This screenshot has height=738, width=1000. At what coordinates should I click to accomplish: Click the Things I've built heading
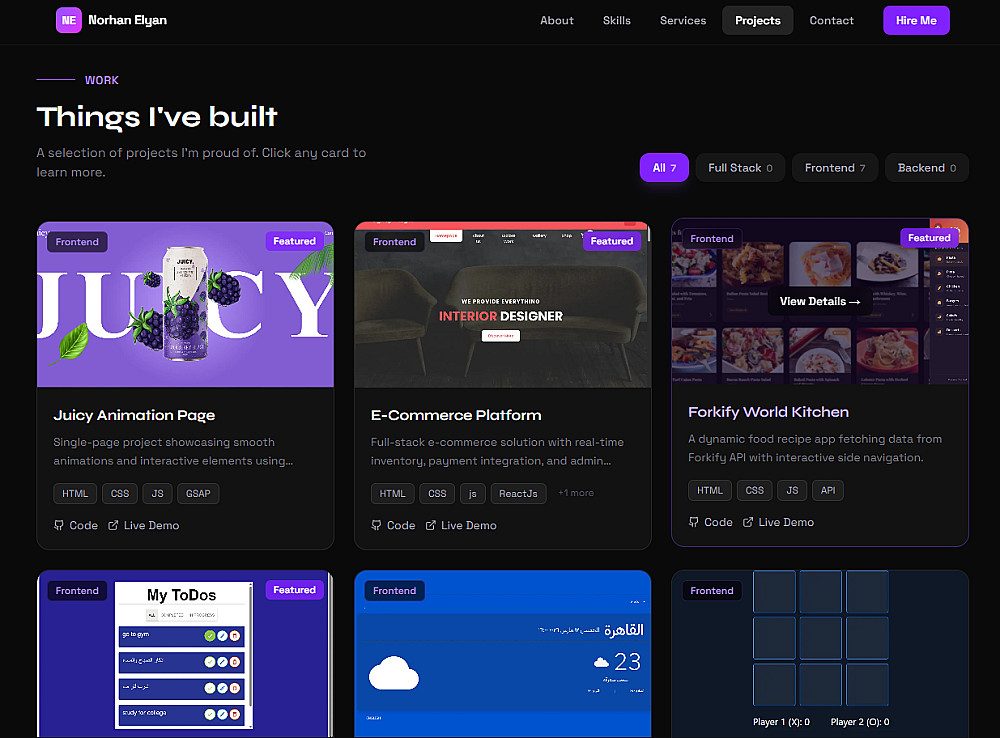tap(157, 117)
